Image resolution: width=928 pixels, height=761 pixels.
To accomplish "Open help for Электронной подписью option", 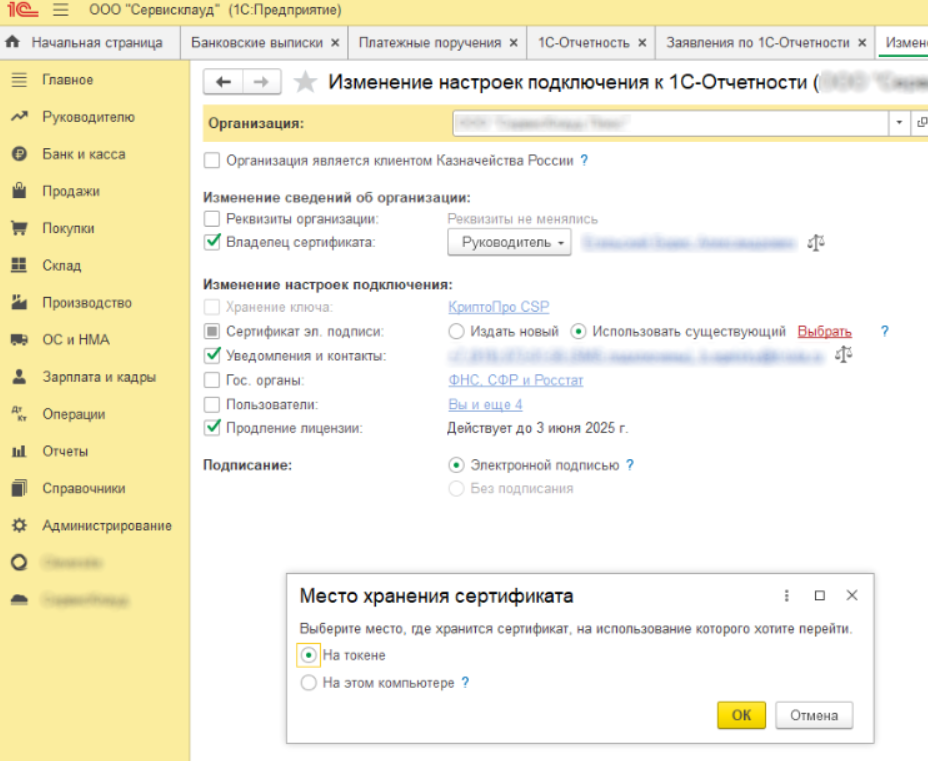I will point(630,465).
